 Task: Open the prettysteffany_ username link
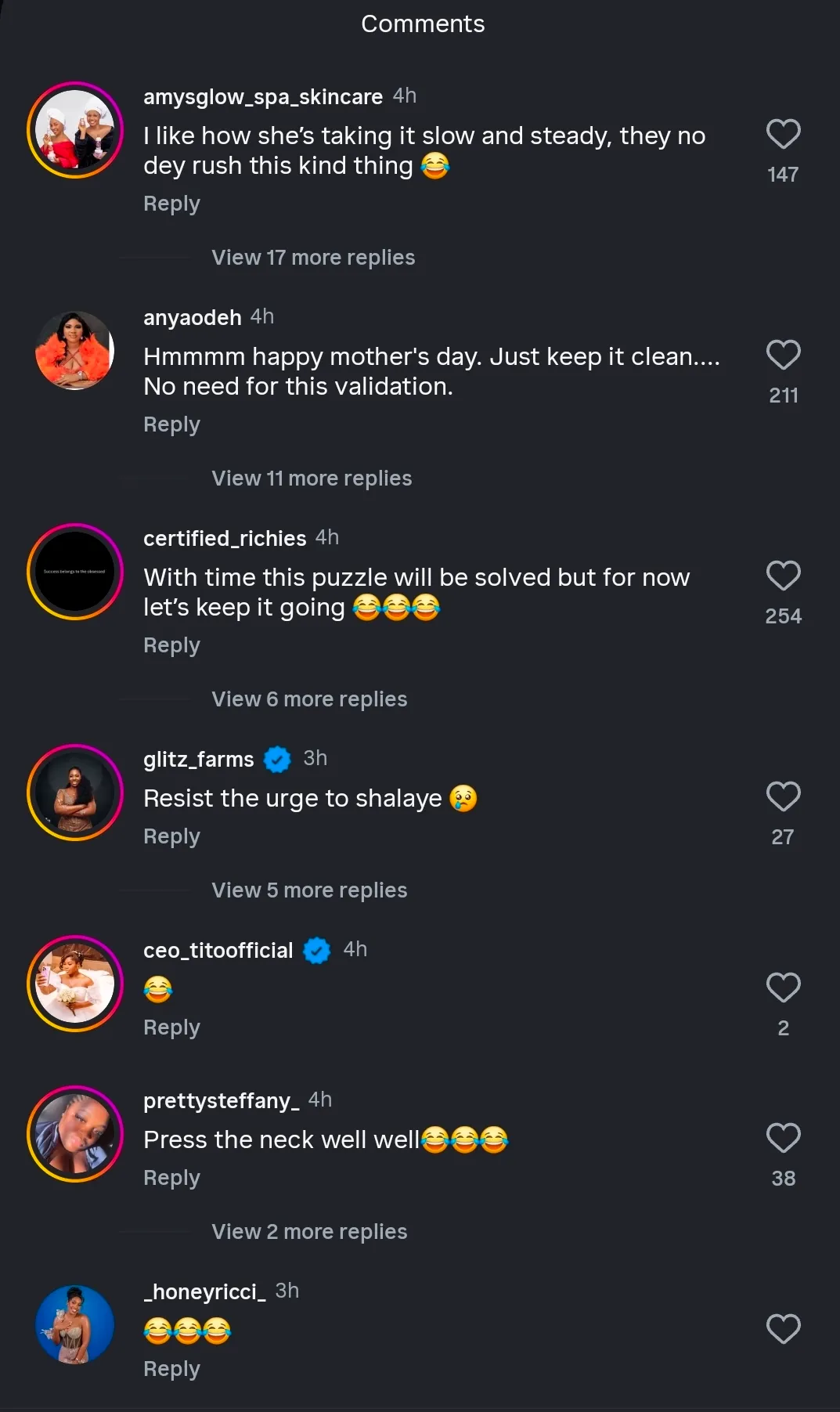coord(221,1100)
